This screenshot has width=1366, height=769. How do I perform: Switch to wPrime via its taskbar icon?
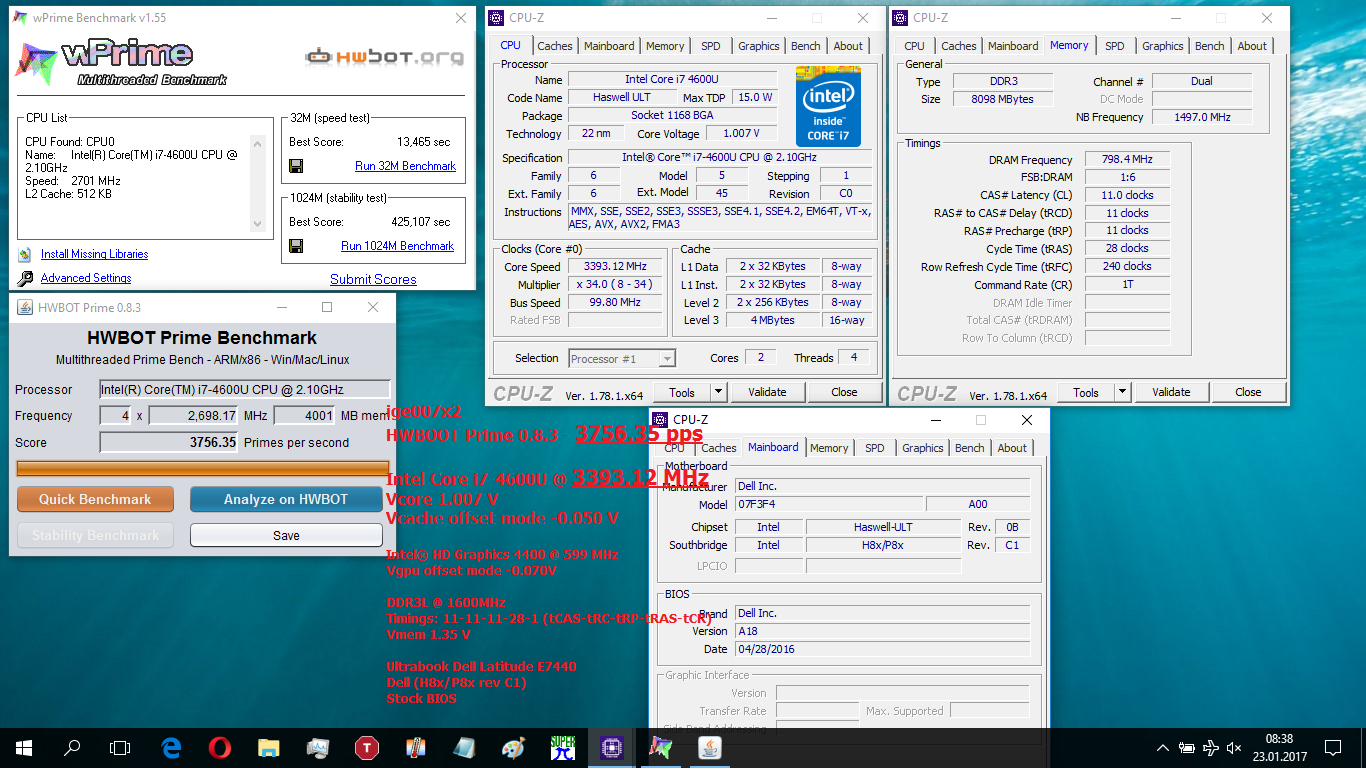coord(660,747)
